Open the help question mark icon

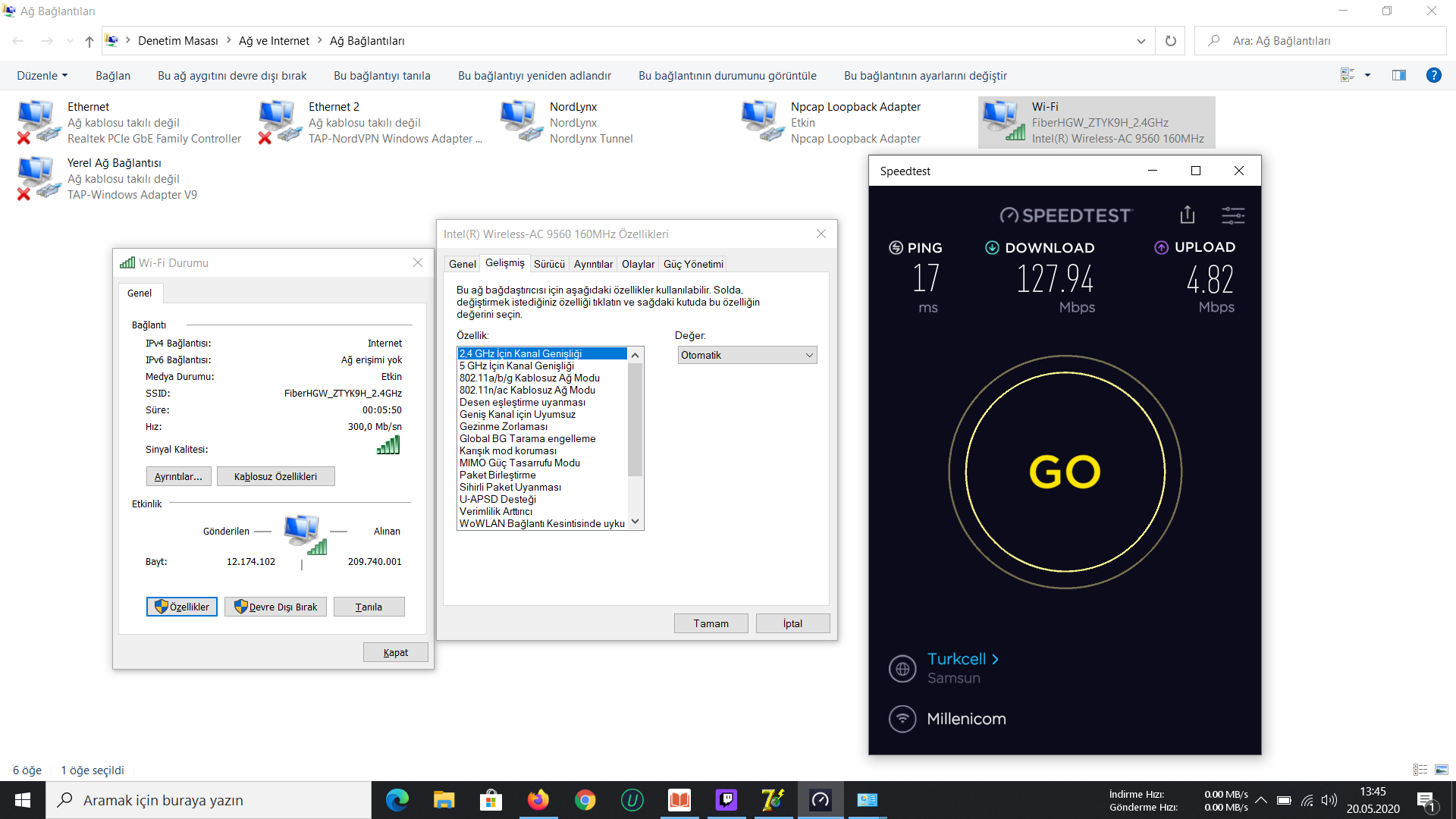(1433, 75)
